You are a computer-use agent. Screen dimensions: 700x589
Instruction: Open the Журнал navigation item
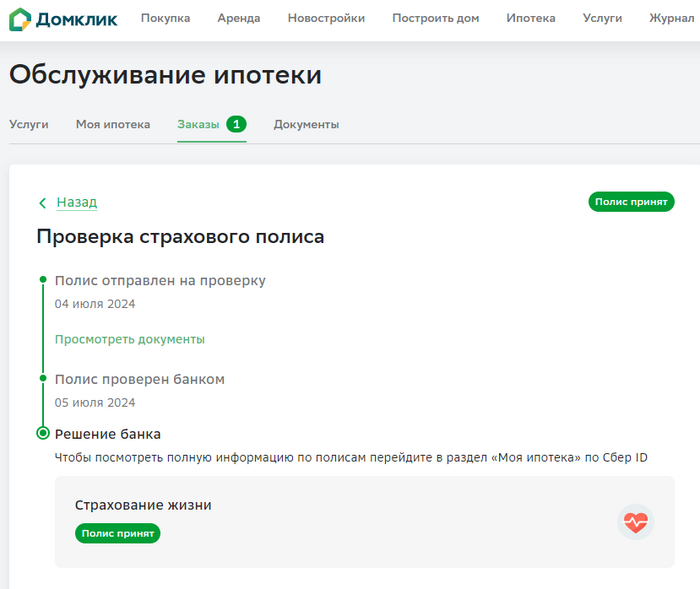673,18
